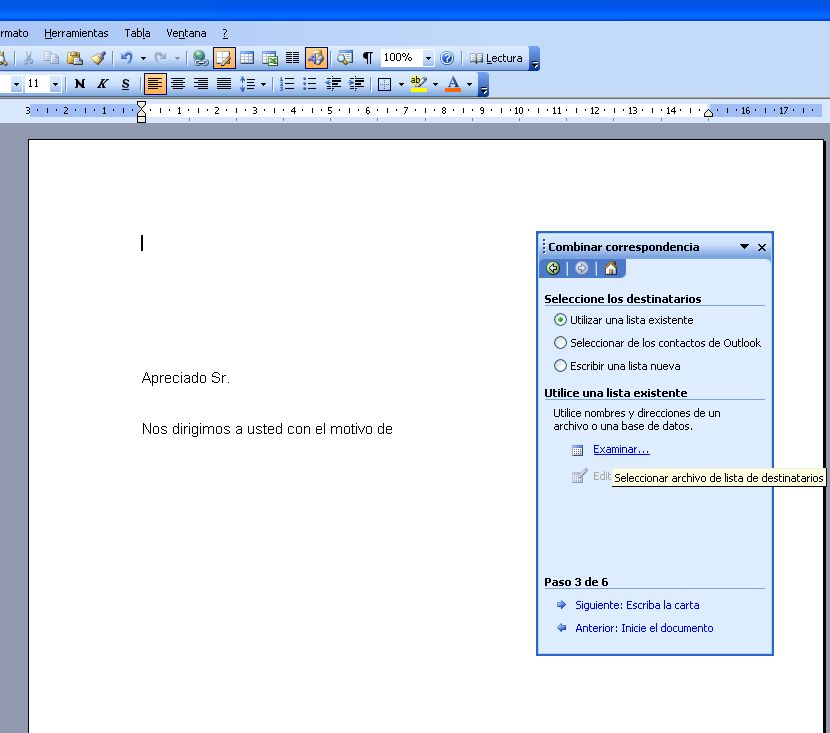Center align text using toolbar icon
The image size is (830, 733).
tap(178, 84)
